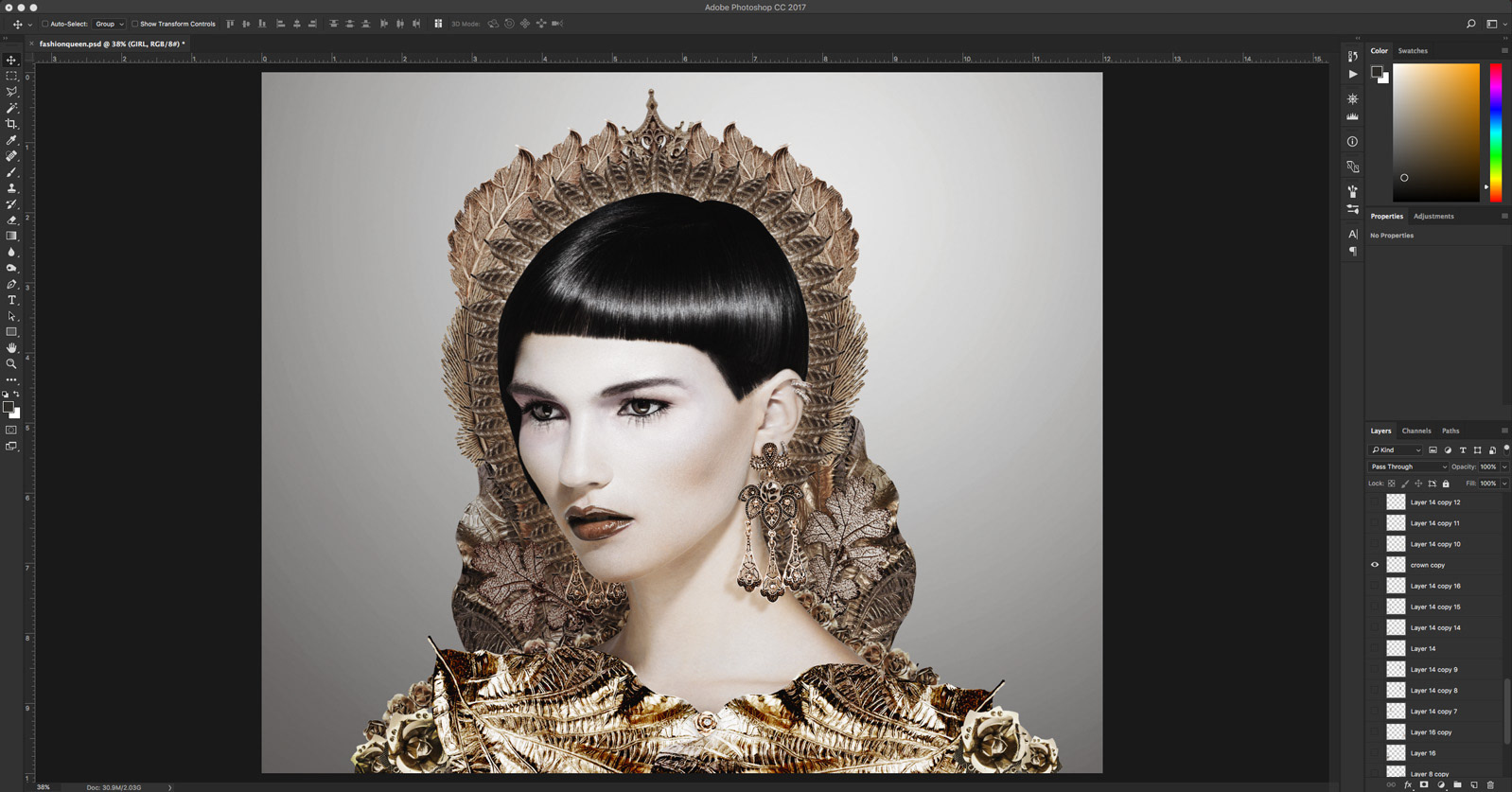Image resolution: width=1512 pixels, height=792 pixels.
Task: Select the Hand tool
Action: click(x=11, y=348)
